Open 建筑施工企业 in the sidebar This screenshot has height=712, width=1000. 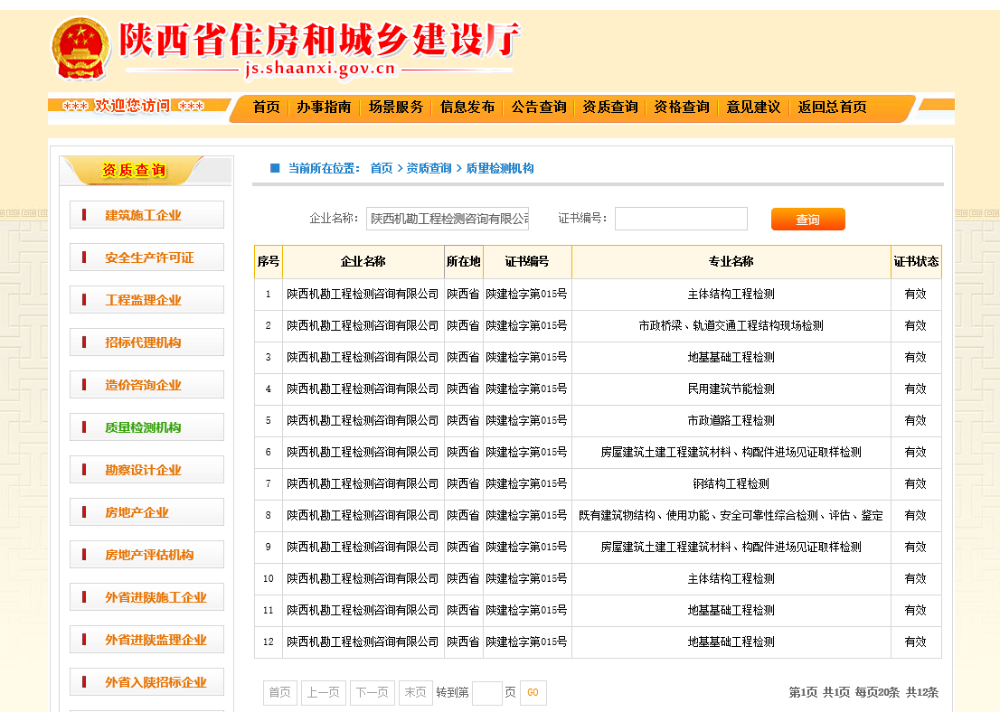pos(144,215)
